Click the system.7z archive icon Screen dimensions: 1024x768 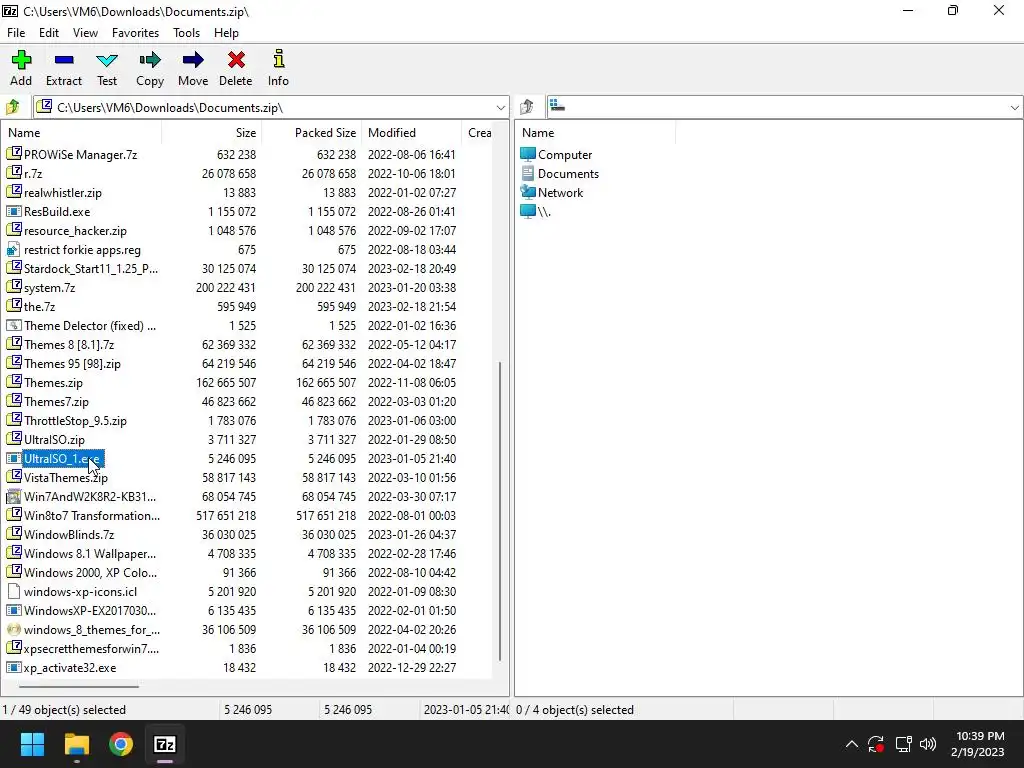coord(14,287)
